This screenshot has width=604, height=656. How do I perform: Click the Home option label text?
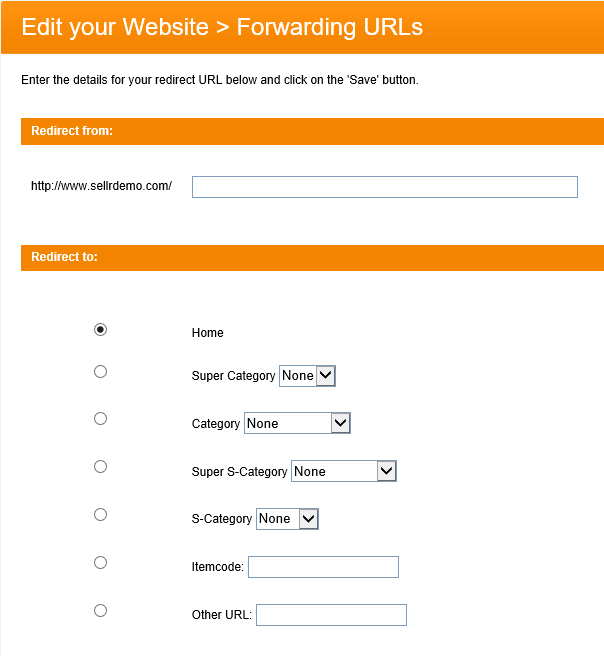tap(208, 333)
